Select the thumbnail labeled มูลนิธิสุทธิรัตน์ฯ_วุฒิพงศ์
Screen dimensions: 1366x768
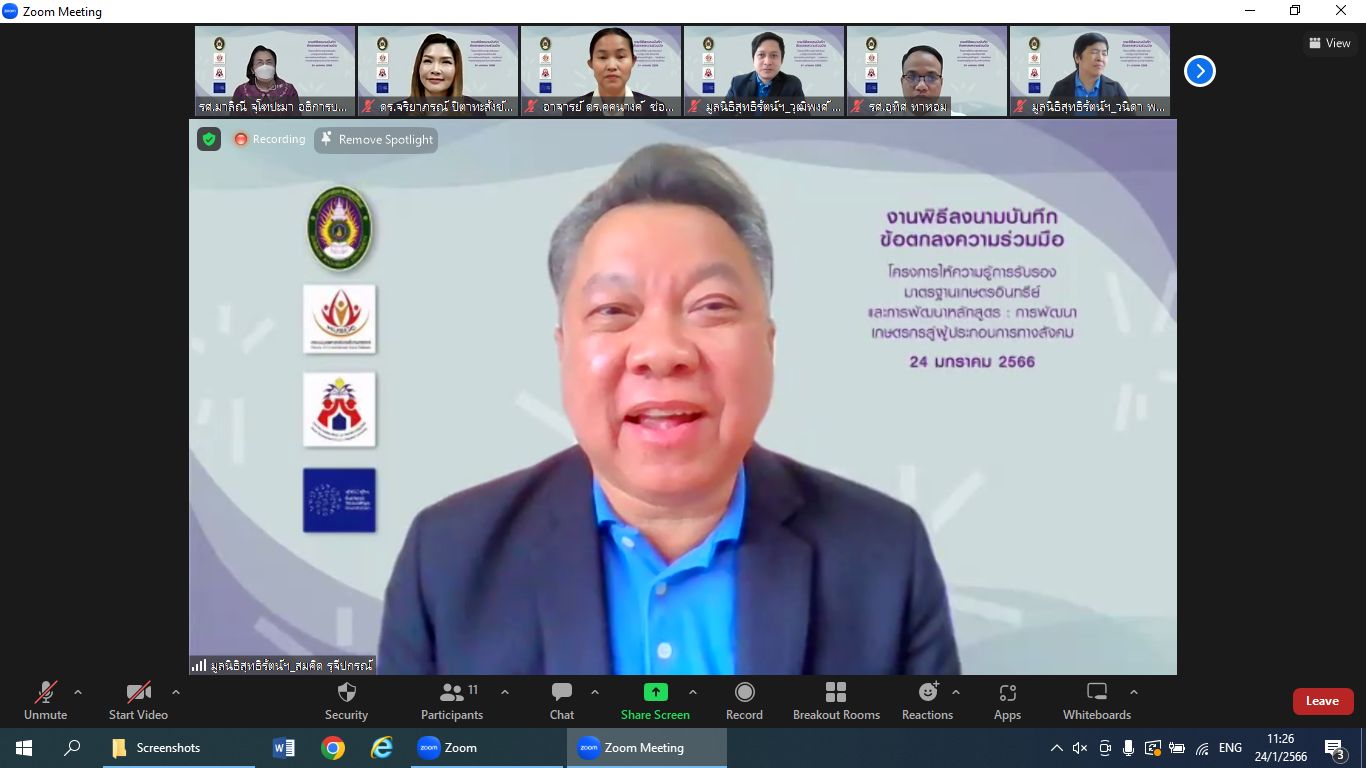click(764, 71)
